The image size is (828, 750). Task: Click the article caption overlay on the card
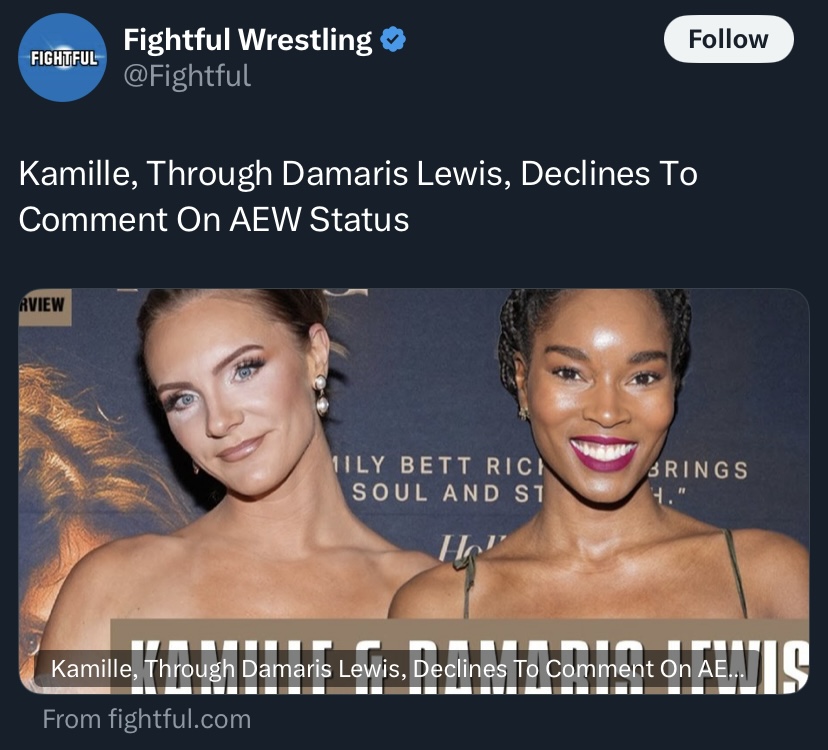(x=397, y=669)
